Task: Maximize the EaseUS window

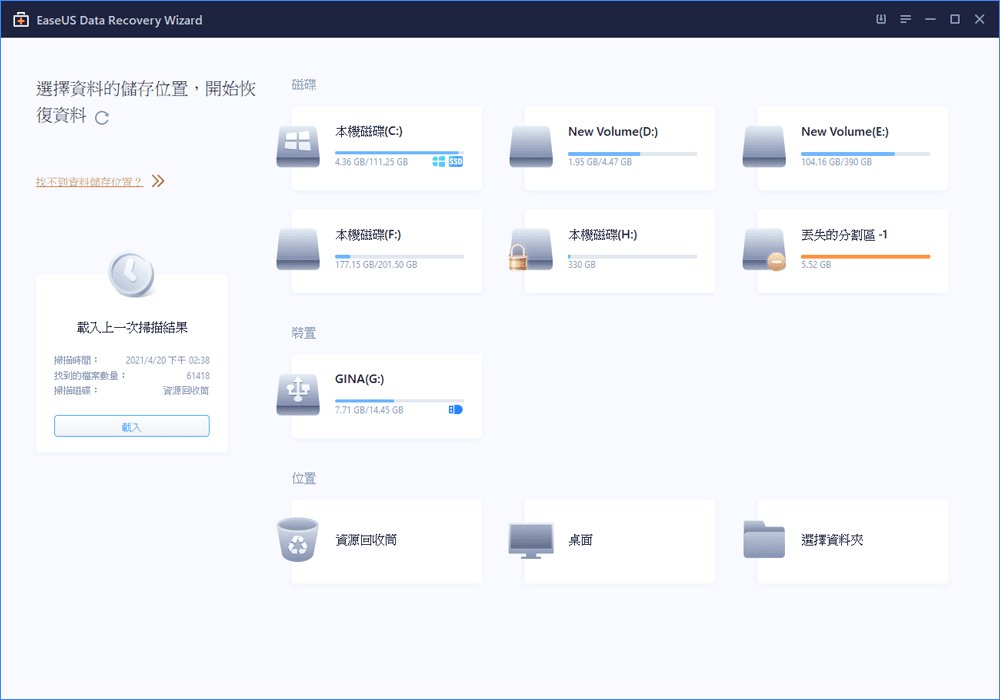Action: pyautogui.click(x=955, y=19)
